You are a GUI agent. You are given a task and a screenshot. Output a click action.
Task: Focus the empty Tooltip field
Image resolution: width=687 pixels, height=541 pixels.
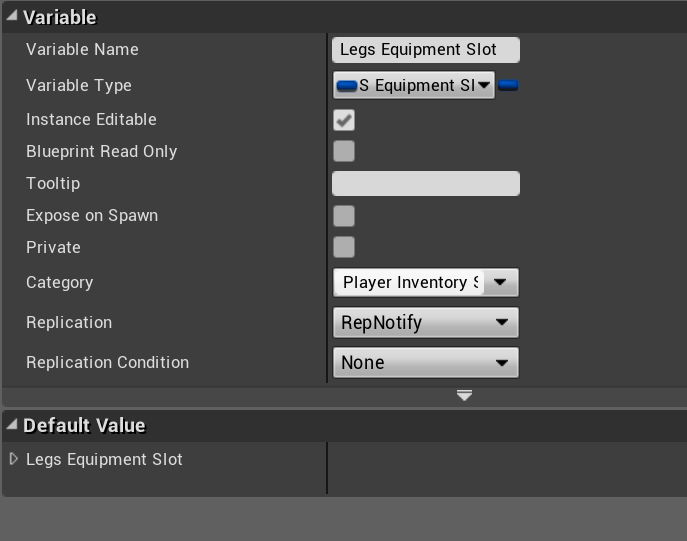(x=425, y=184)
